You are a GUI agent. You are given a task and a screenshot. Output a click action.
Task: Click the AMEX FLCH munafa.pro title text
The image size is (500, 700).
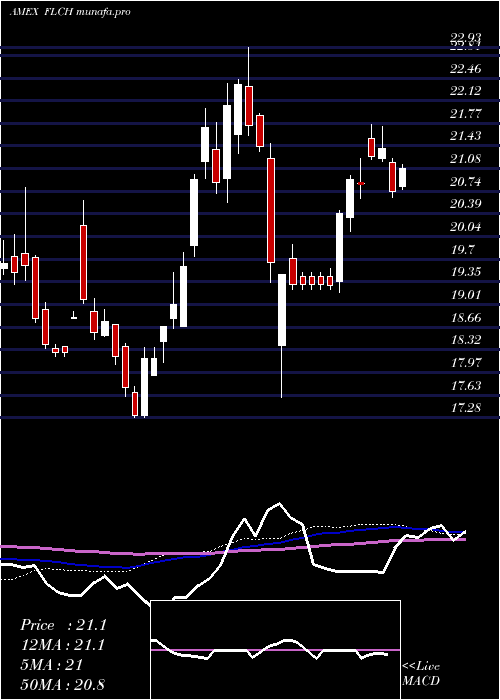[x=70, y=12]
